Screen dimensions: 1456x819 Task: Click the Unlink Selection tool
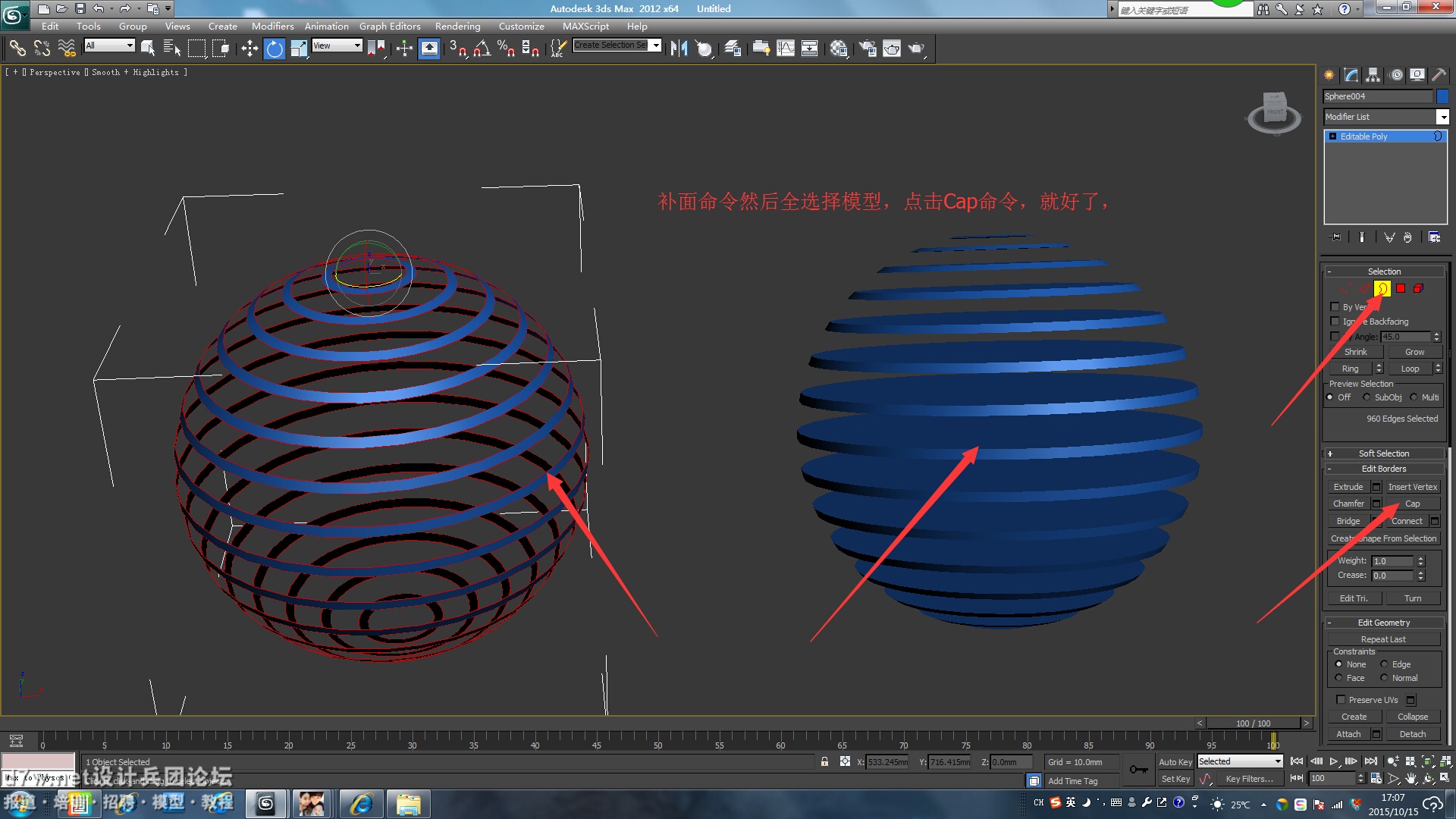click(x=42, y=49)
